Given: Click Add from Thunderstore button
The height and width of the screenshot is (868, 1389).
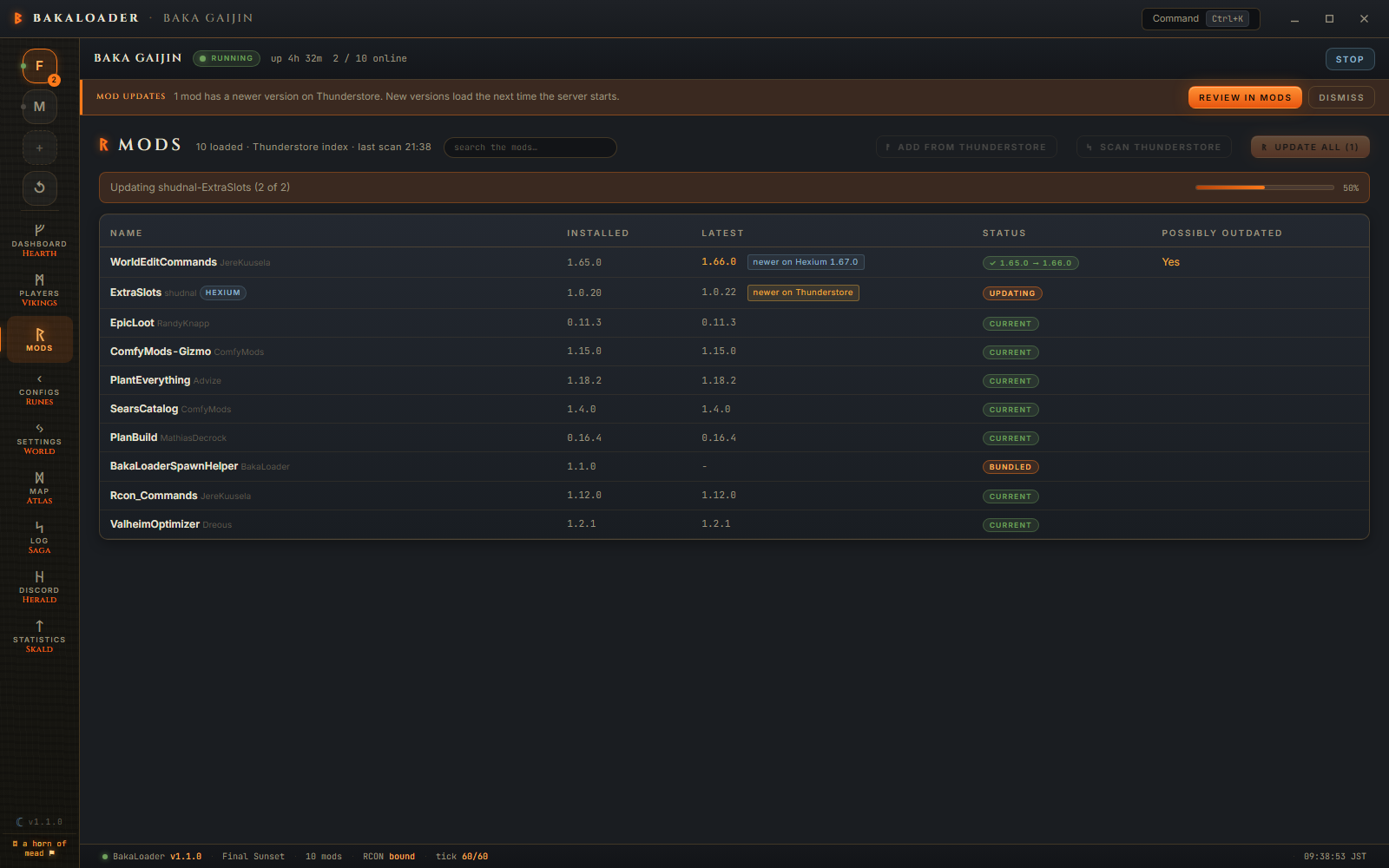Looking at the screenshot, I should tap(966, 148).
